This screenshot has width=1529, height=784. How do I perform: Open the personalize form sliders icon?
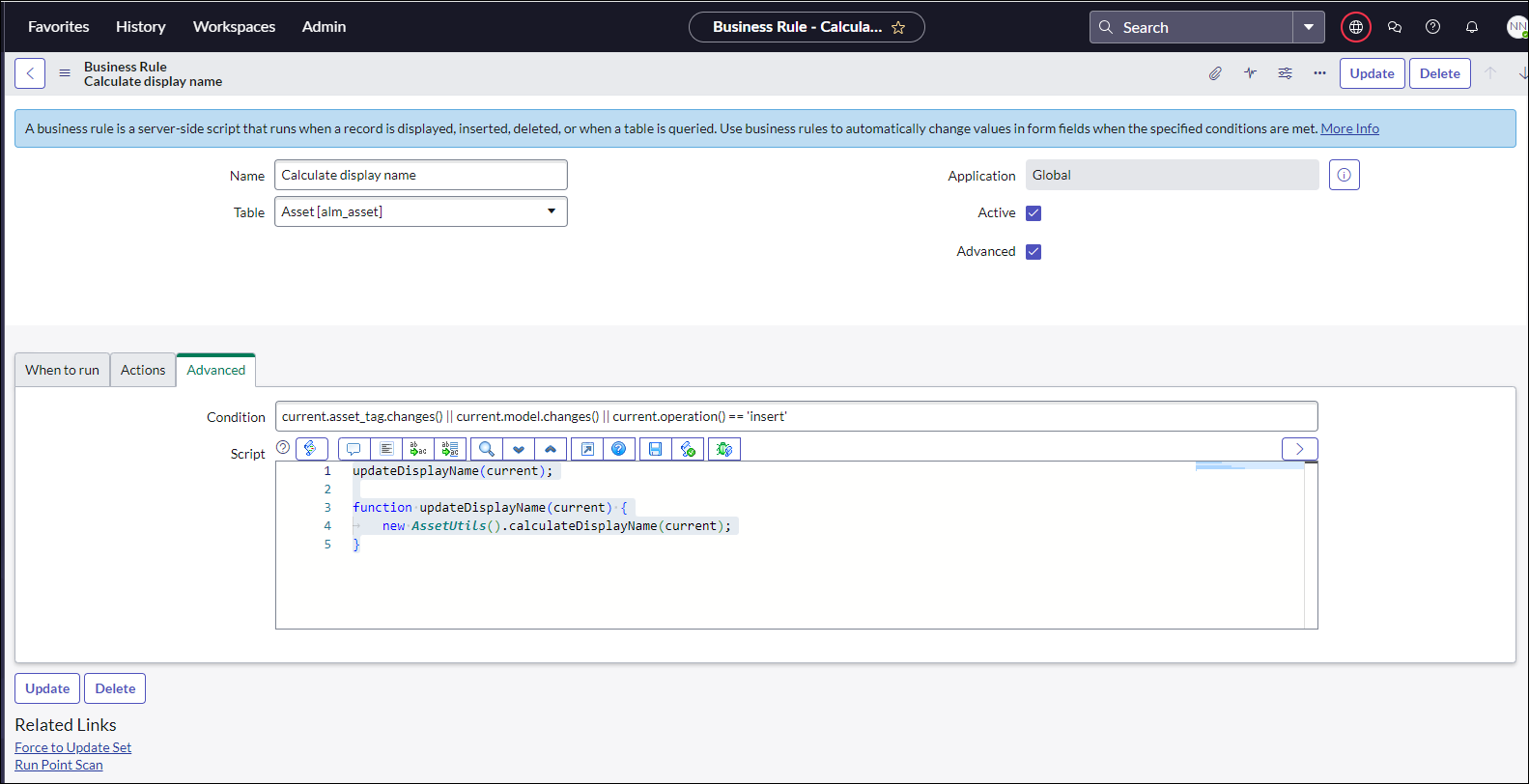[1285, 73]
